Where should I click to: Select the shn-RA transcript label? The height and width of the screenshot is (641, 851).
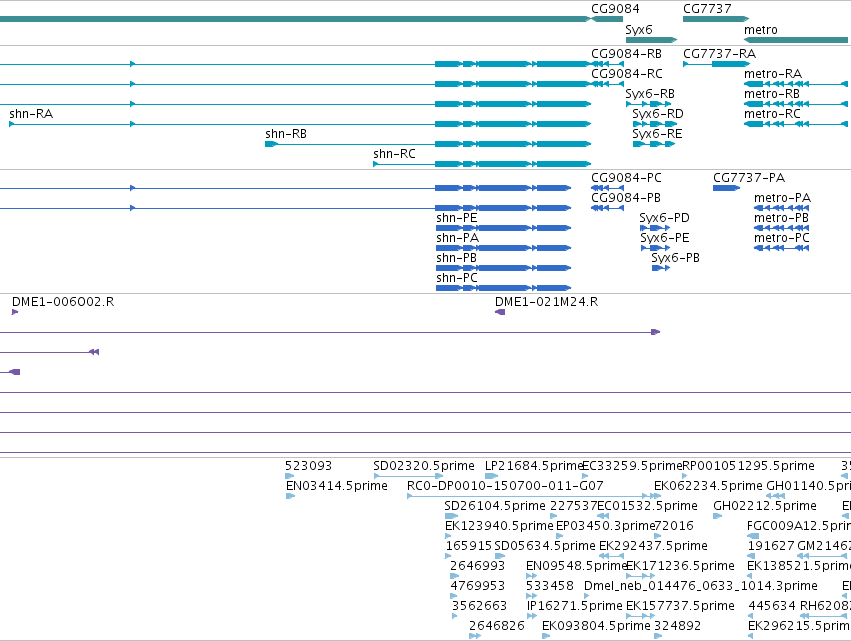click(31, 114)
